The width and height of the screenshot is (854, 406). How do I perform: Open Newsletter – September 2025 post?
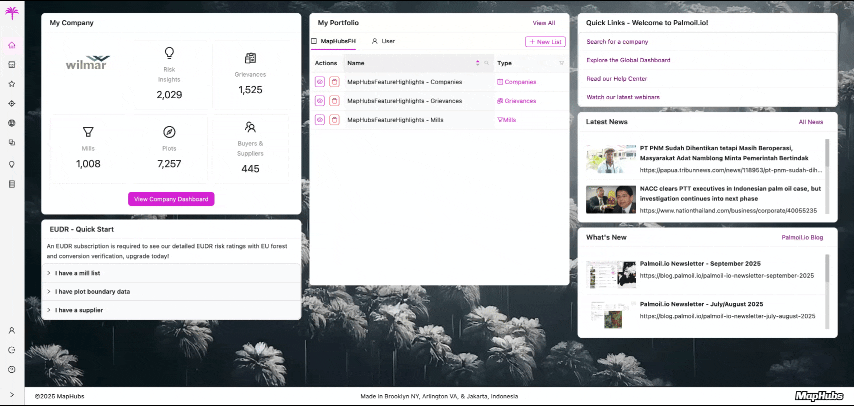tap(700, 264)
